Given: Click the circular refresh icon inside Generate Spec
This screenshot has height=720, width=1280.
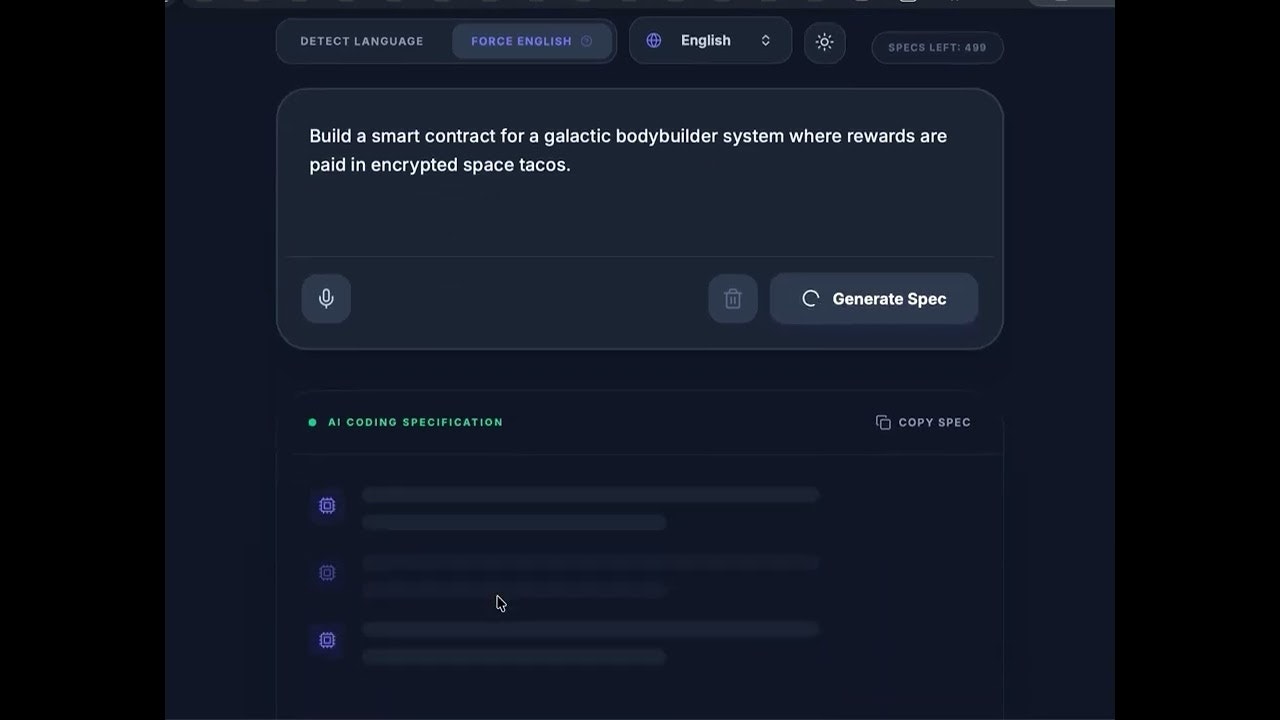Looking at the screenshot, I should 810,298.
